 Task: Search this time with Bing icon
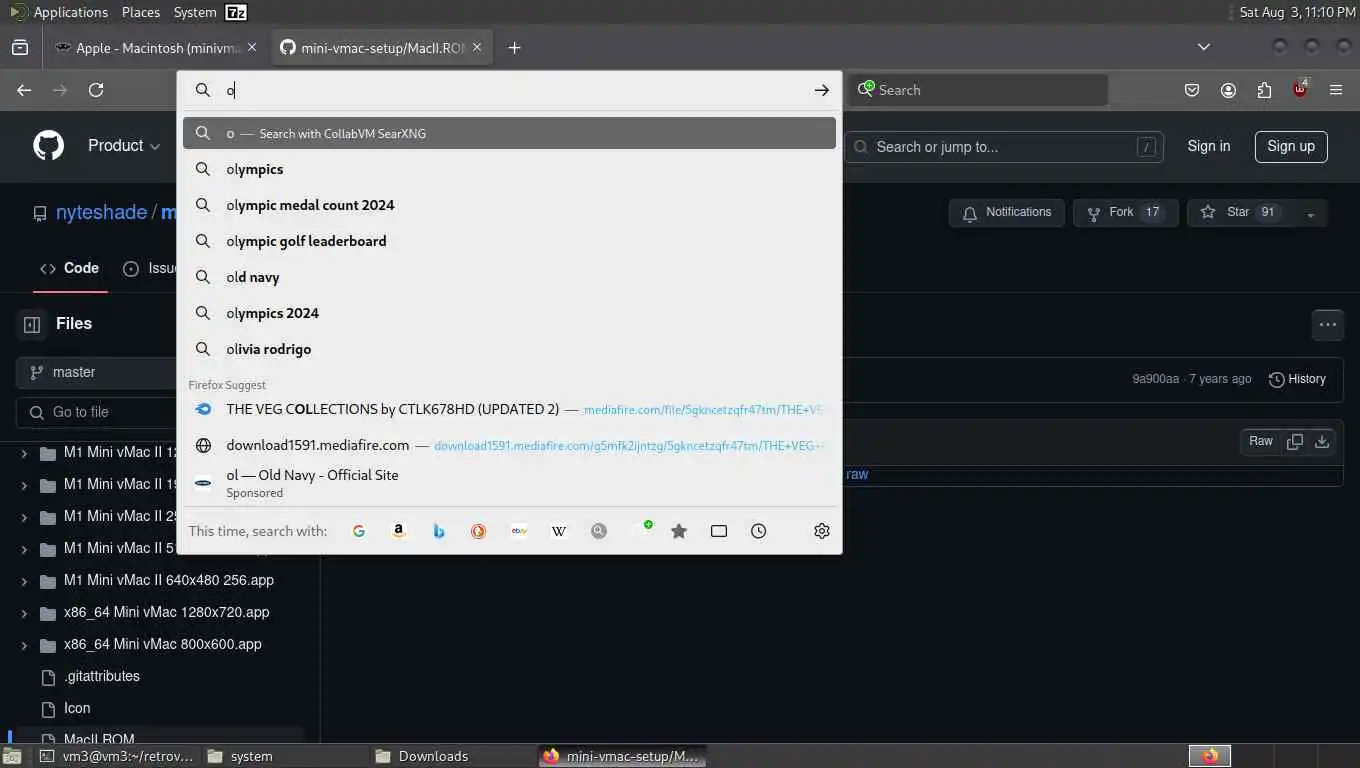(439, 531)
